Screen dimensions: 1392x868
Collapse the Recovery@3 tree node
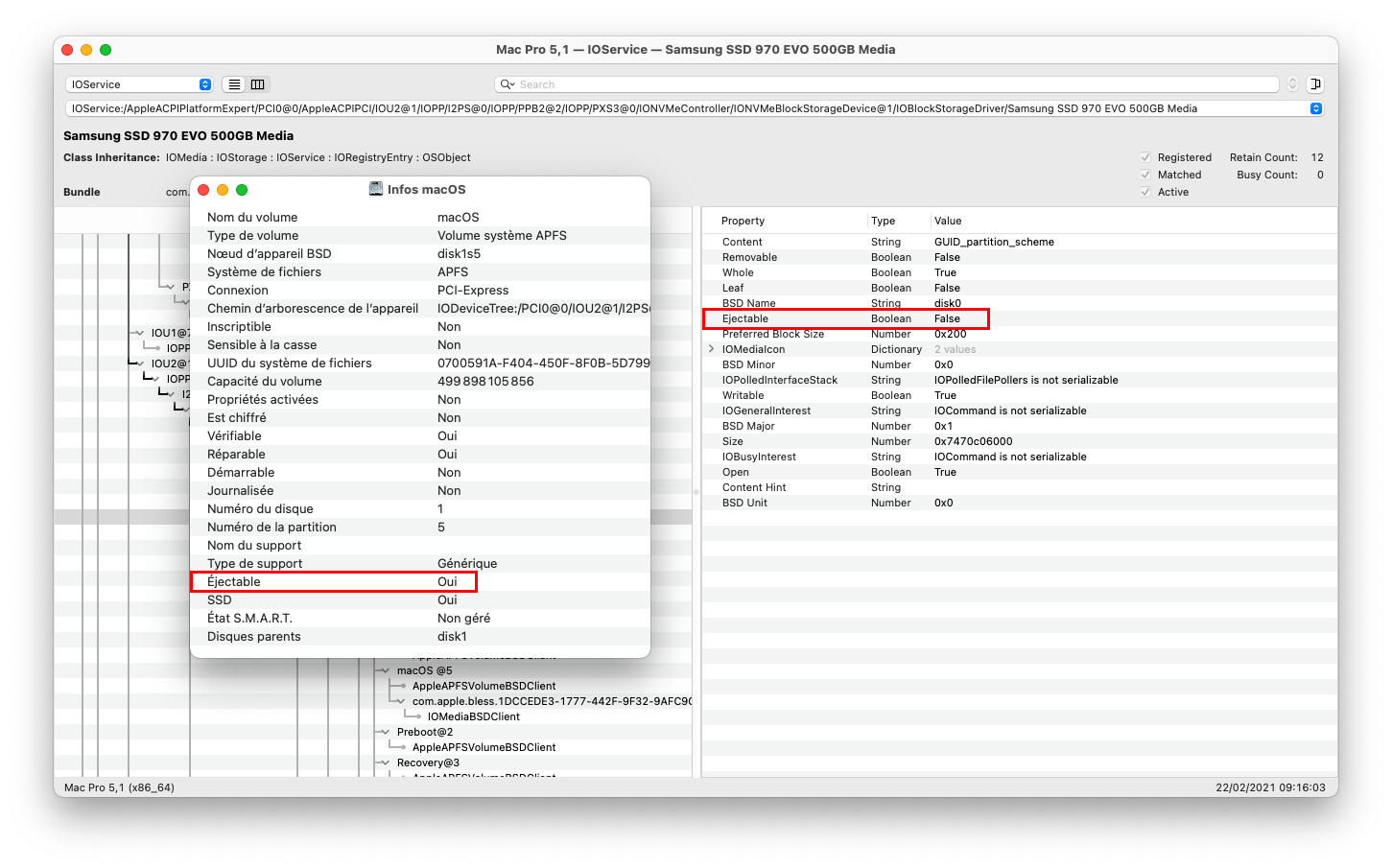[386, 762]
